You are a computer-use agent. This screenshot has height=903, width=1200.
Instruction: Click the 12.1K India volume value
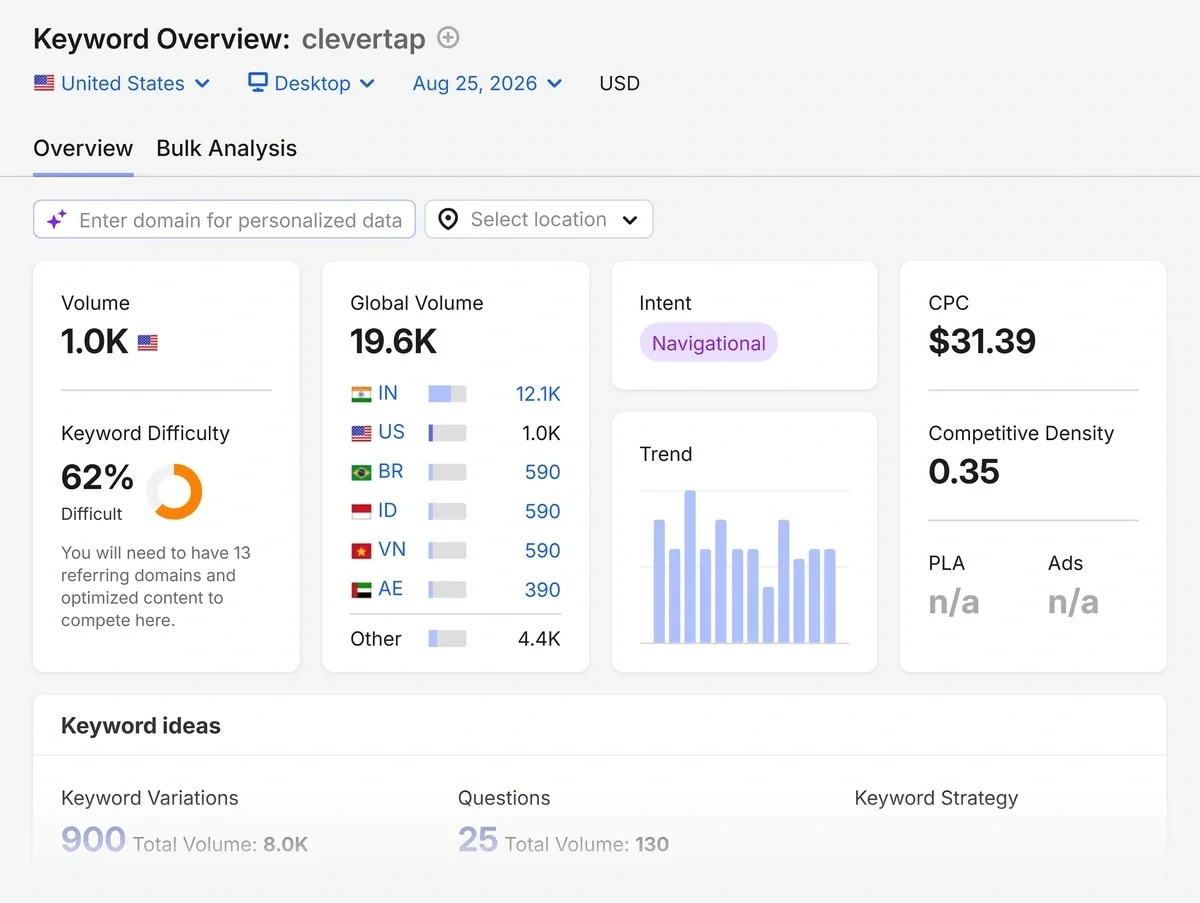[x=538, y=394]
